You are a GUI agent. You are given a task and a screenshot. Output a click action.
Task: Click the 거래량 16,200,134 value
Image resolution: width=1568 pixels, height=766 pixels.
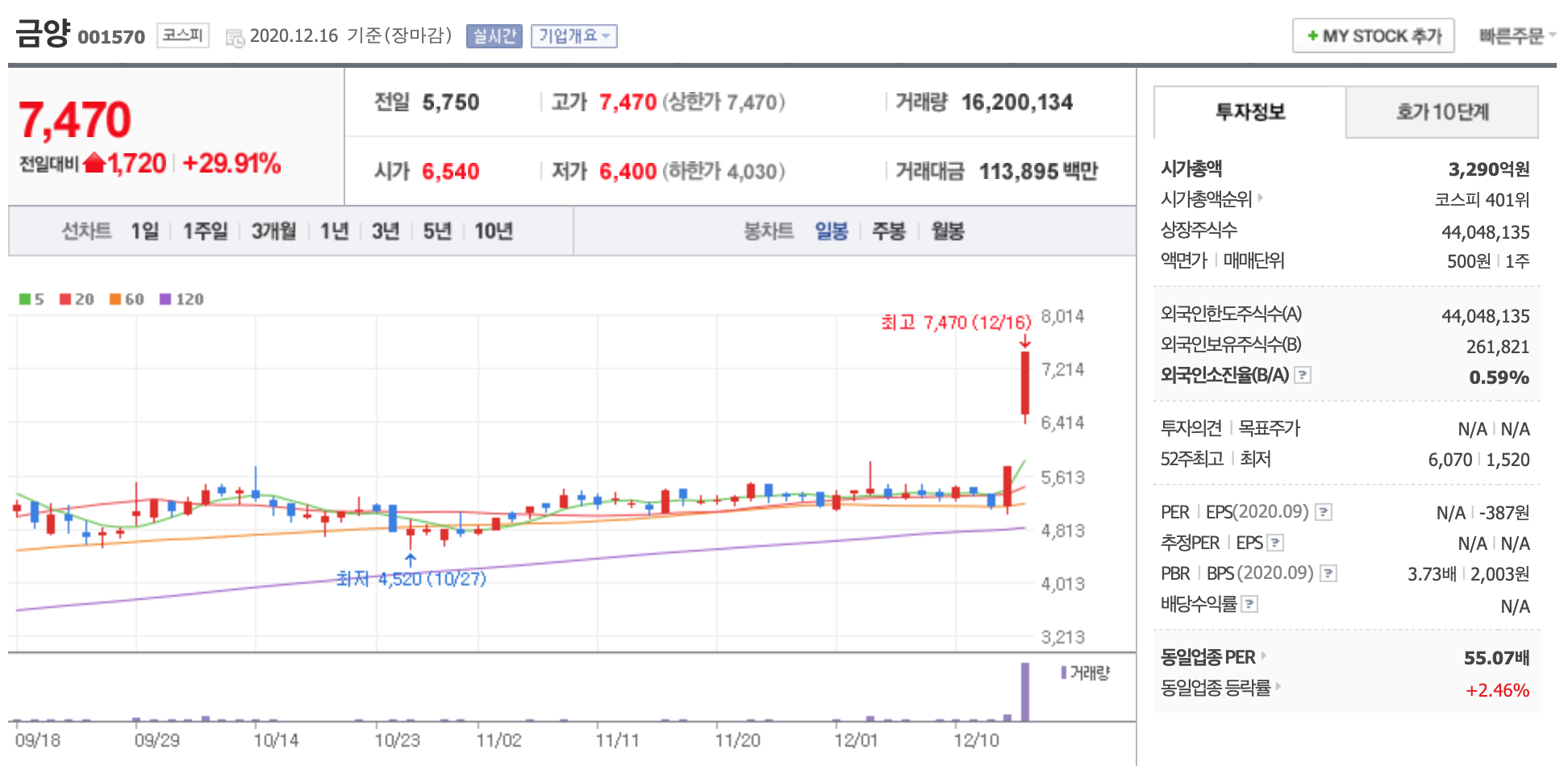(1017, 102)
